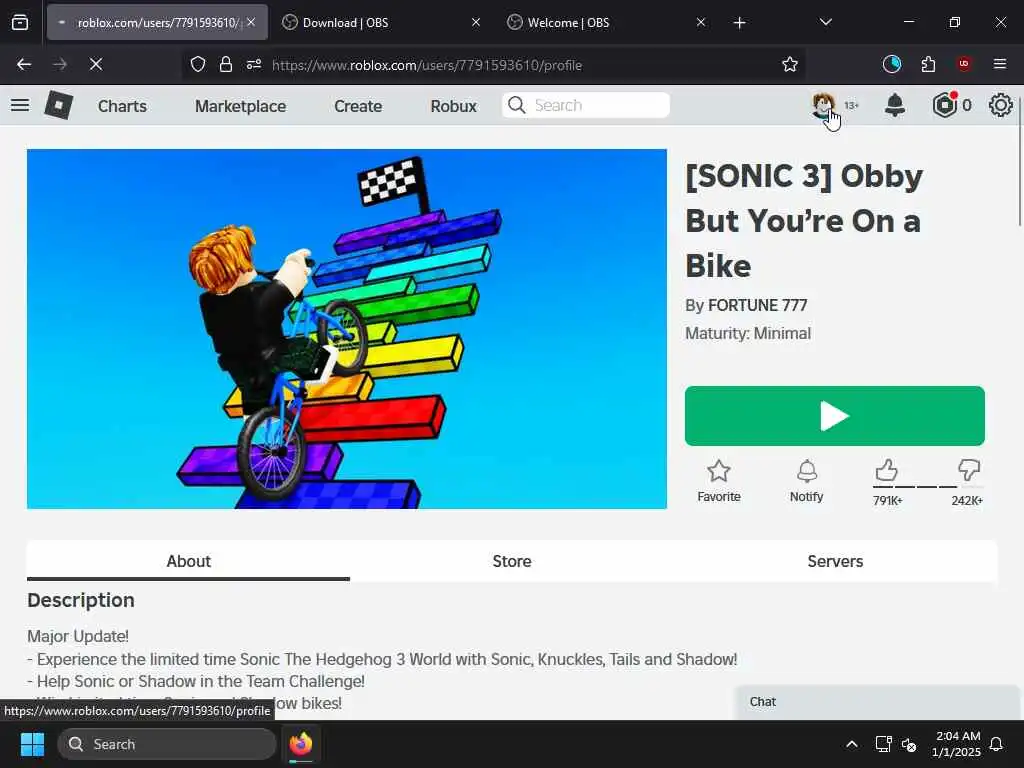Dislike the game with thumbs down

[x=969, y=470]
